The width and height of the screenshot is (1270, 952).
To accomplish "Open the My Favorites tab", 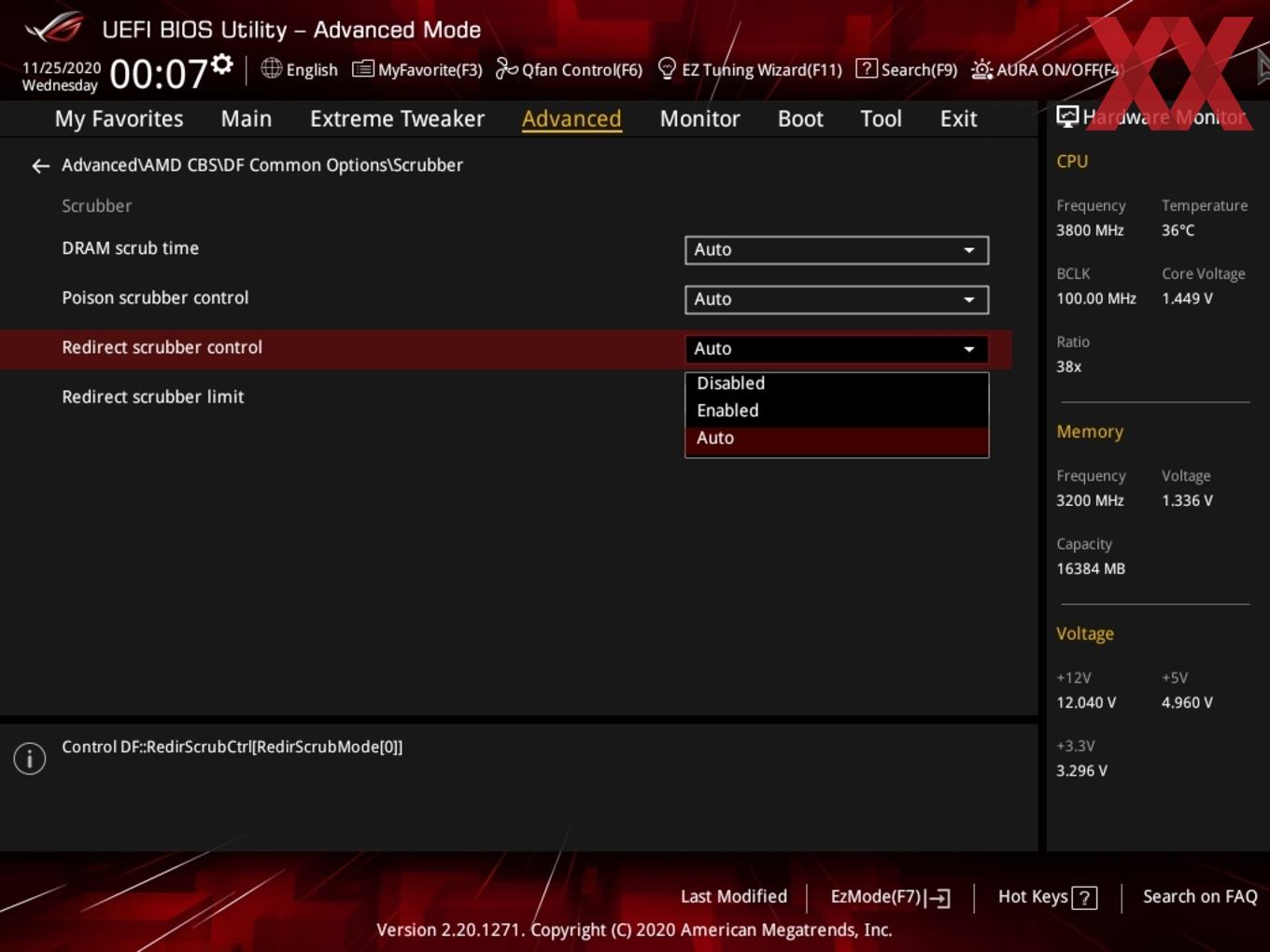I will (x=119, y=119).
